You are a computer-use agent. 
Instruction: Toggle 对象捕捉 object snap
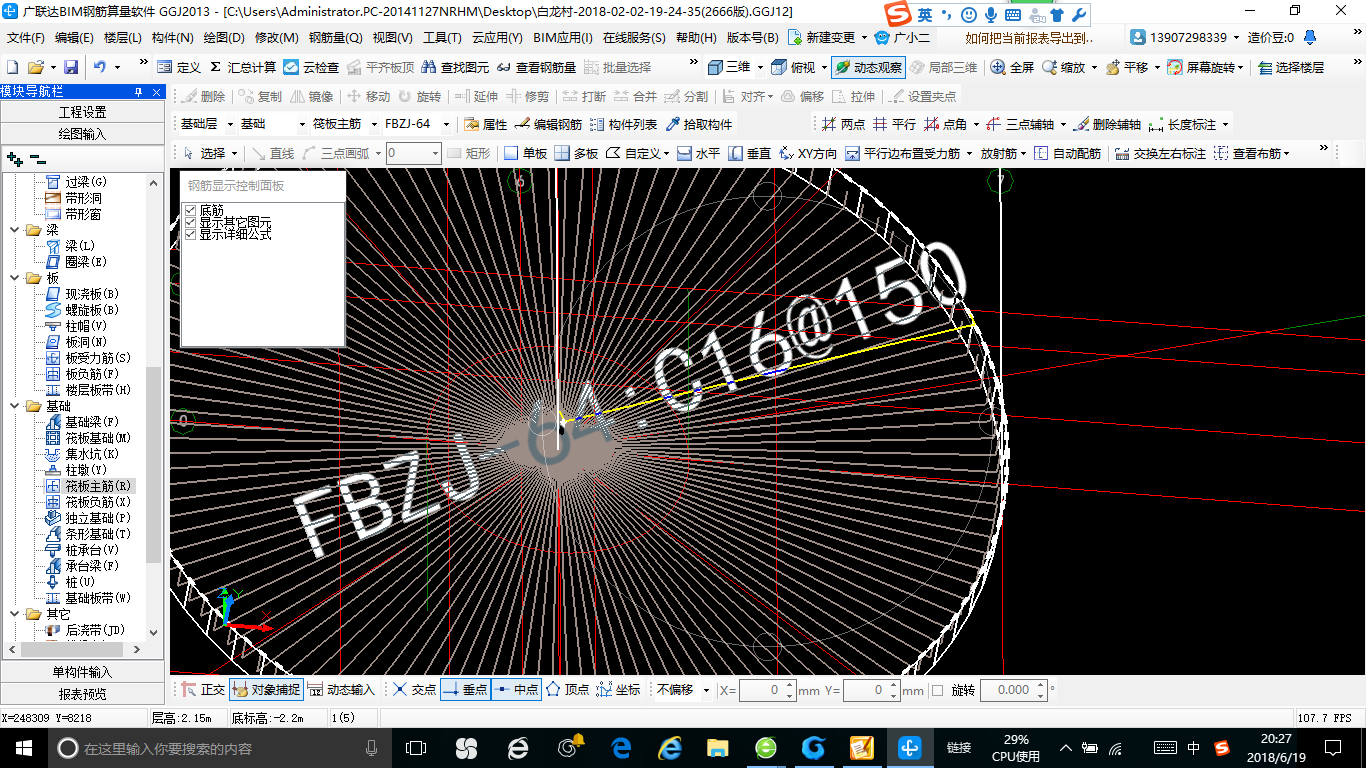click(x=266, y=690)
